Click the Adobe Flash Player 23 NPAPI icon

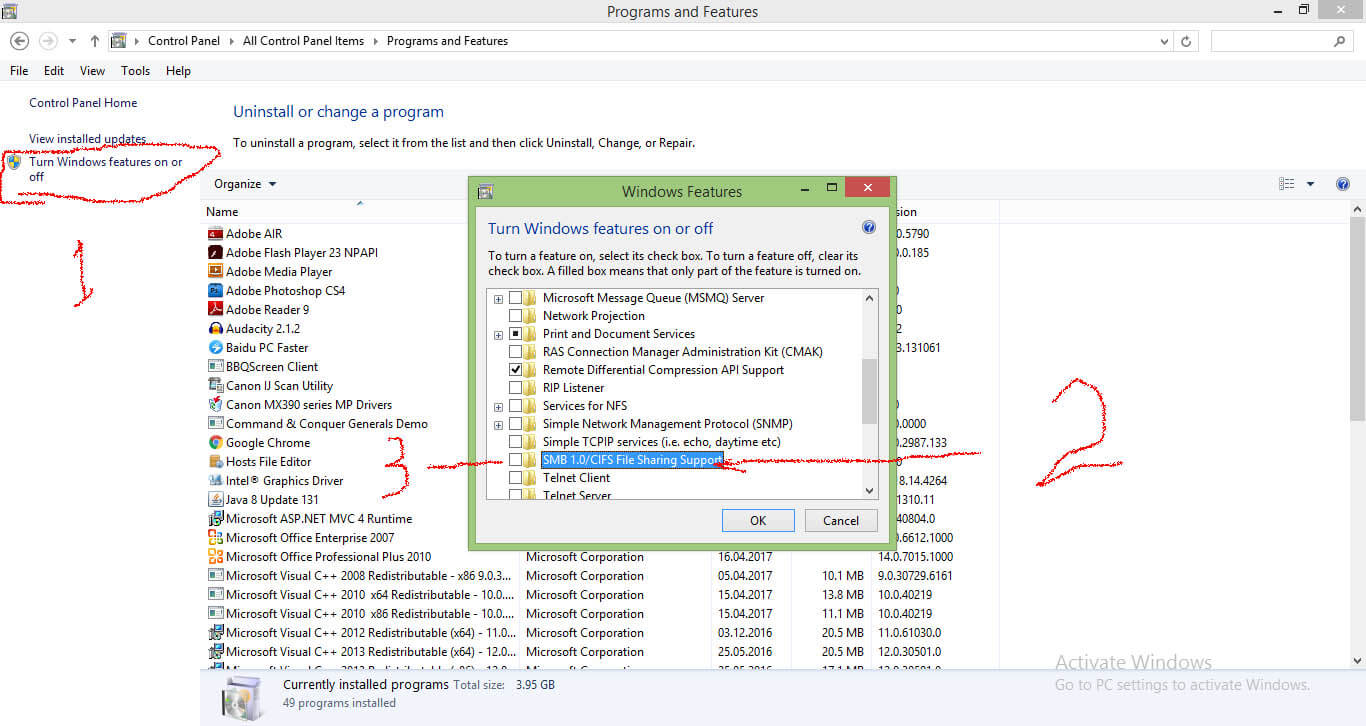[x=215, y=253]
